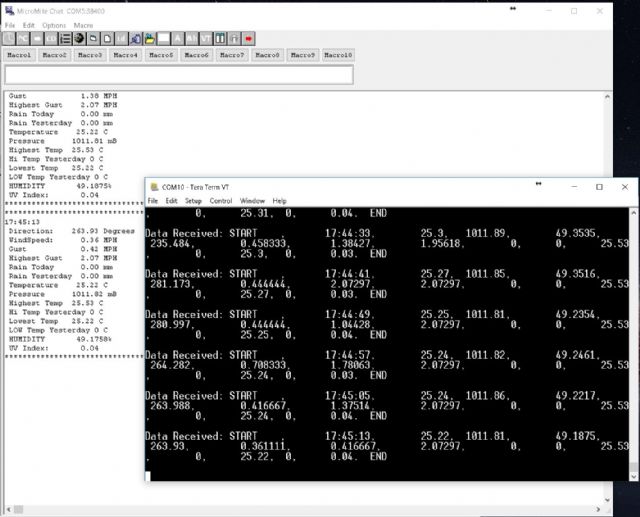Click the dark globe toolbar icon
The height and width of the screenshot is (517, 640).
79,38
